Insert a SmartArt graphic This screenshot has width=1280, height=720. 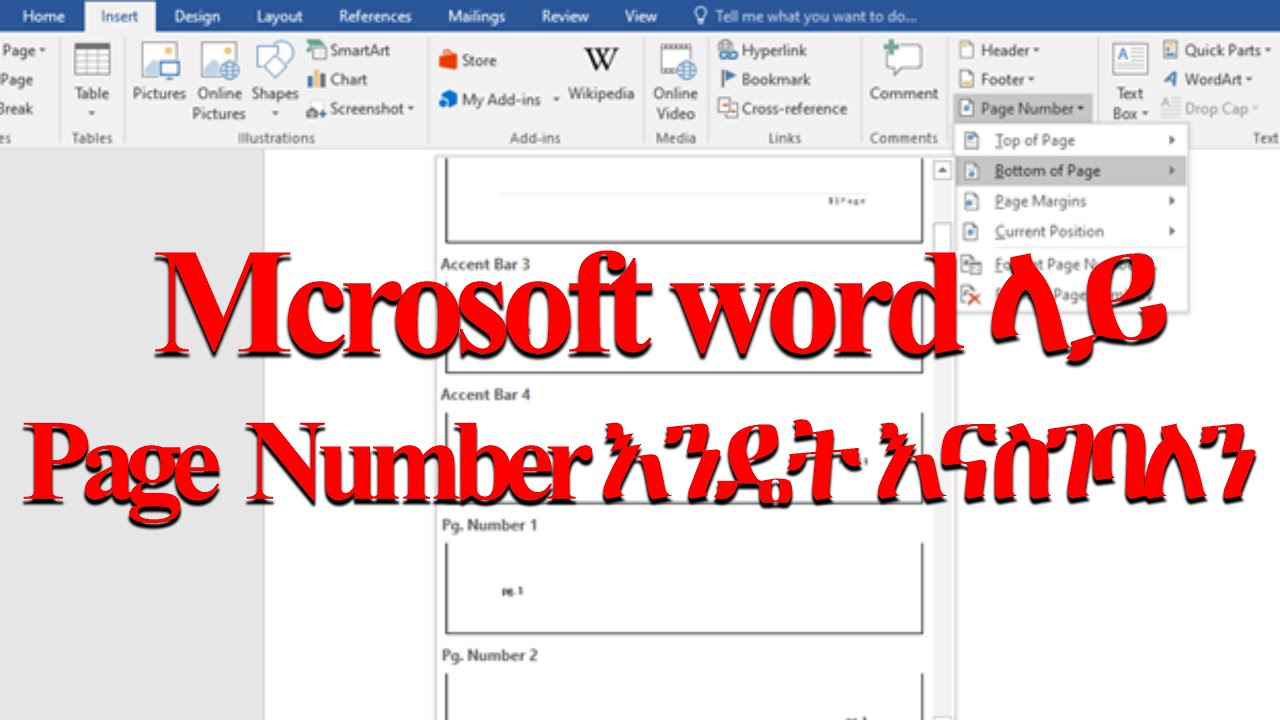348,50
